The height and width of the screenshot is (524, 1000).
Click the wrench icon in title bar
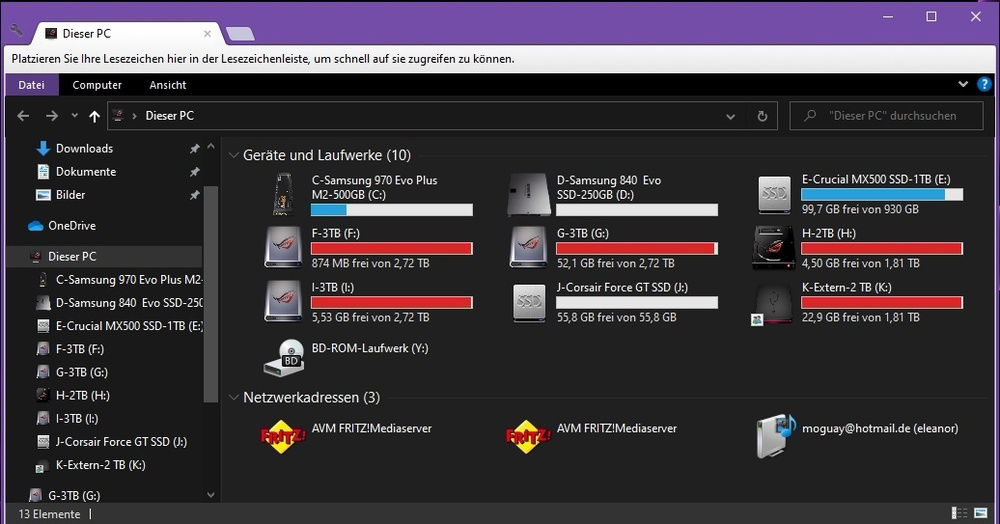[x=16, y=30]
